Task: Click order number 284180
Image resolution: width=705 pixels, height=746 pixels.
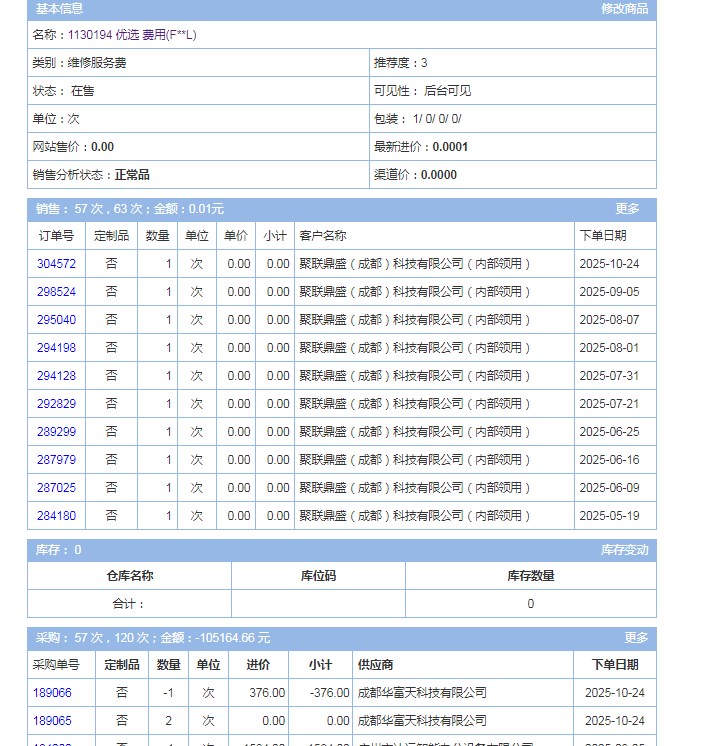Action: [x=56, y=516]
